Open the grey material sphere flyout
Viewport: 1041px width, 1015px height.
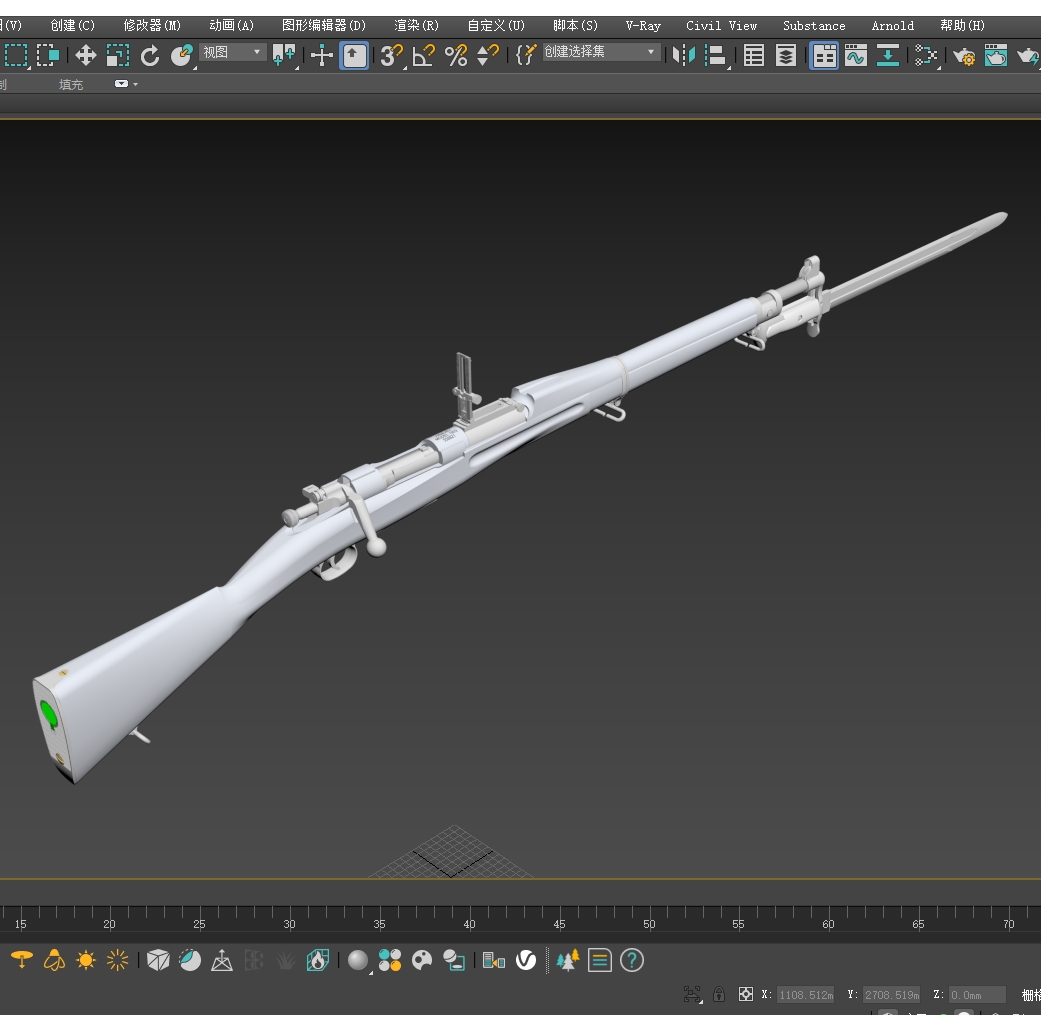[359, 960]
